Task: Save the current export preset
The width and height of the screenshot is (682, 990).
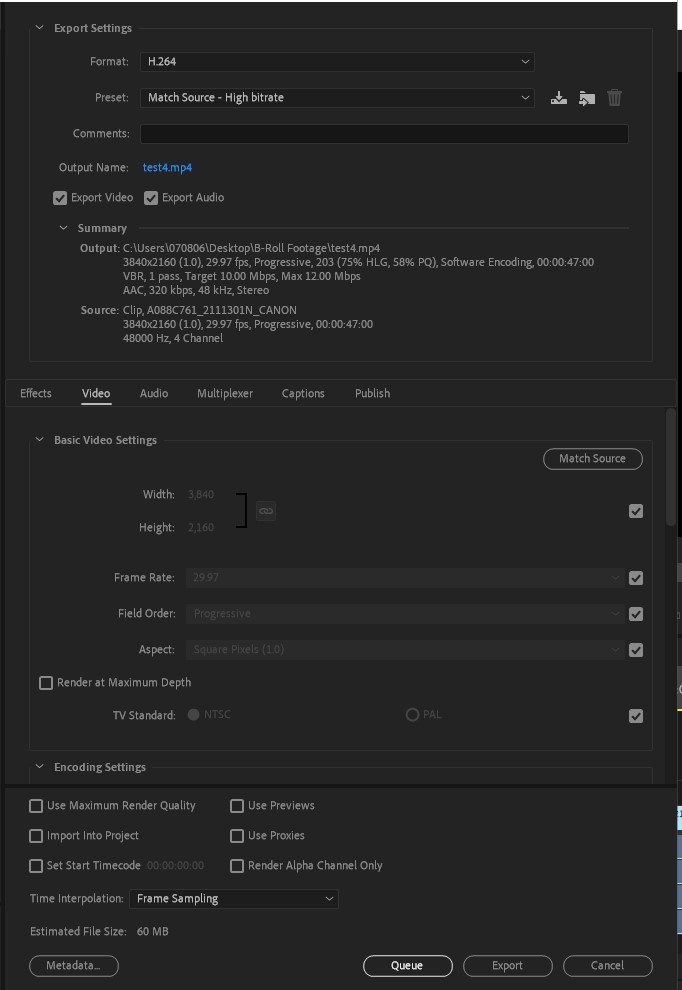Action: click(558, 97)
